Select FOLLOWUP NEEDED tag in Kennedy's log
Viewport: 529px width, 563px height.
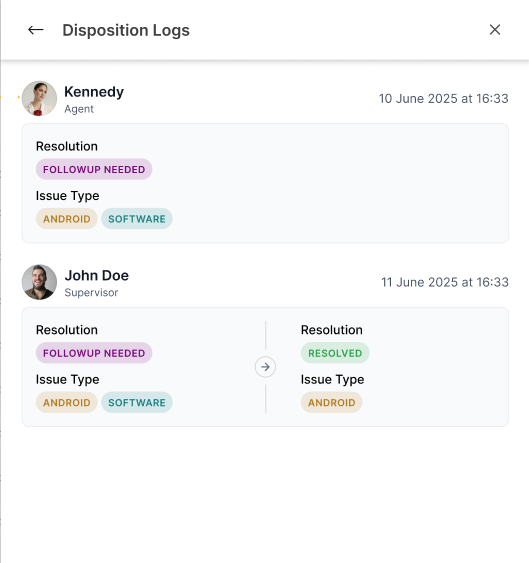94,169
